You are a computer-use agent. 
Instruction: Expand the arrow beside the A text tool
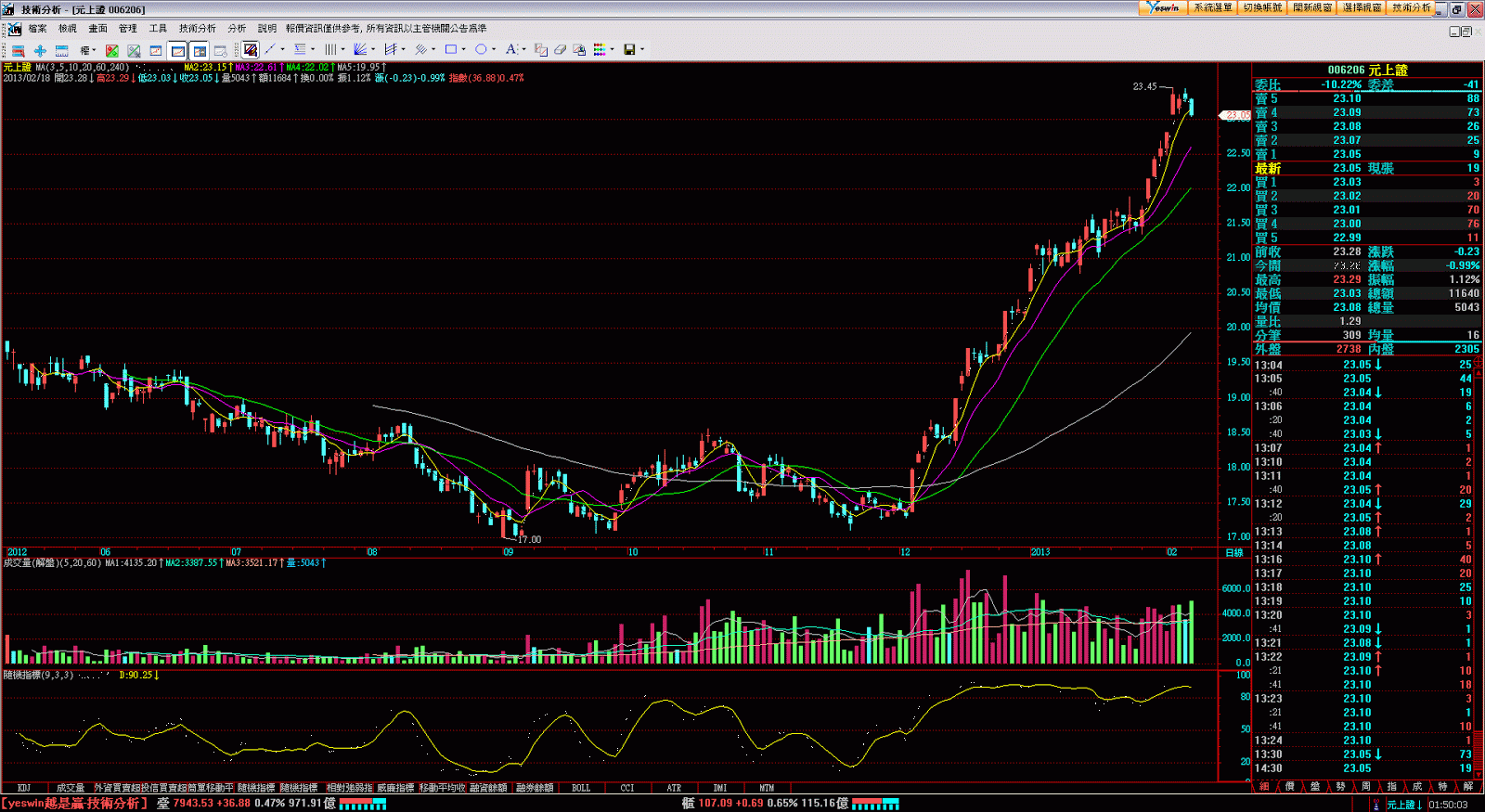(523, 49)
